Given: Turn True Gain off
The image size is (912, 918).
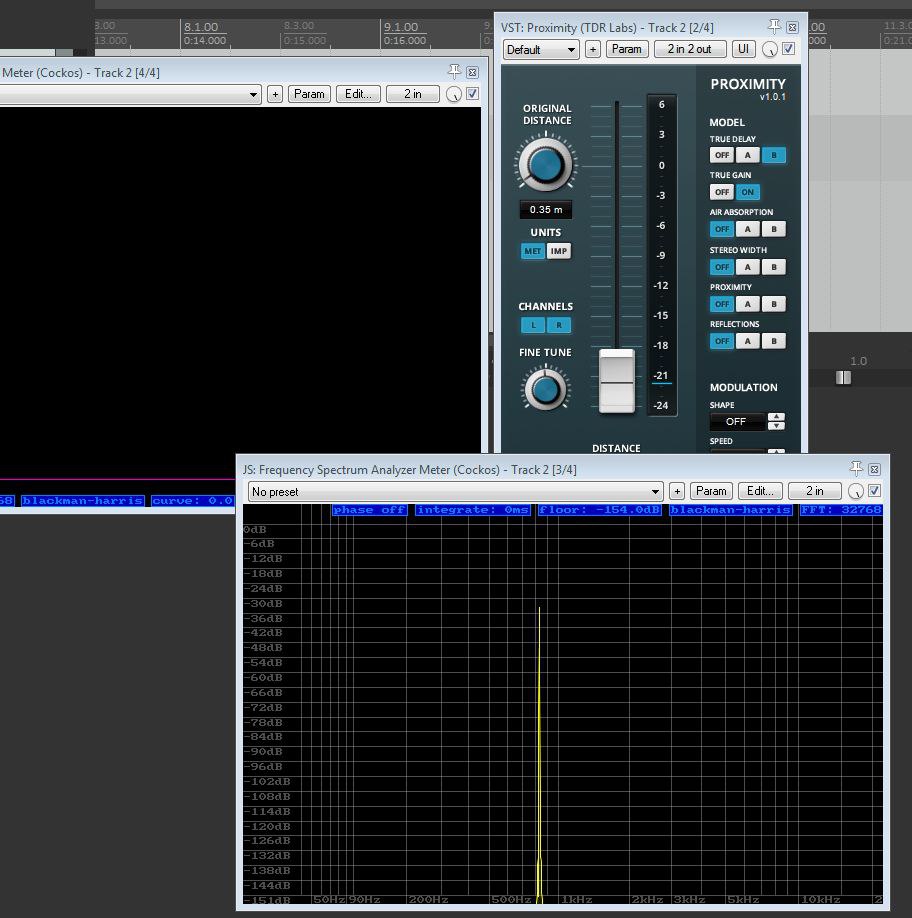Looking at the screenshot, I should 722,192.
